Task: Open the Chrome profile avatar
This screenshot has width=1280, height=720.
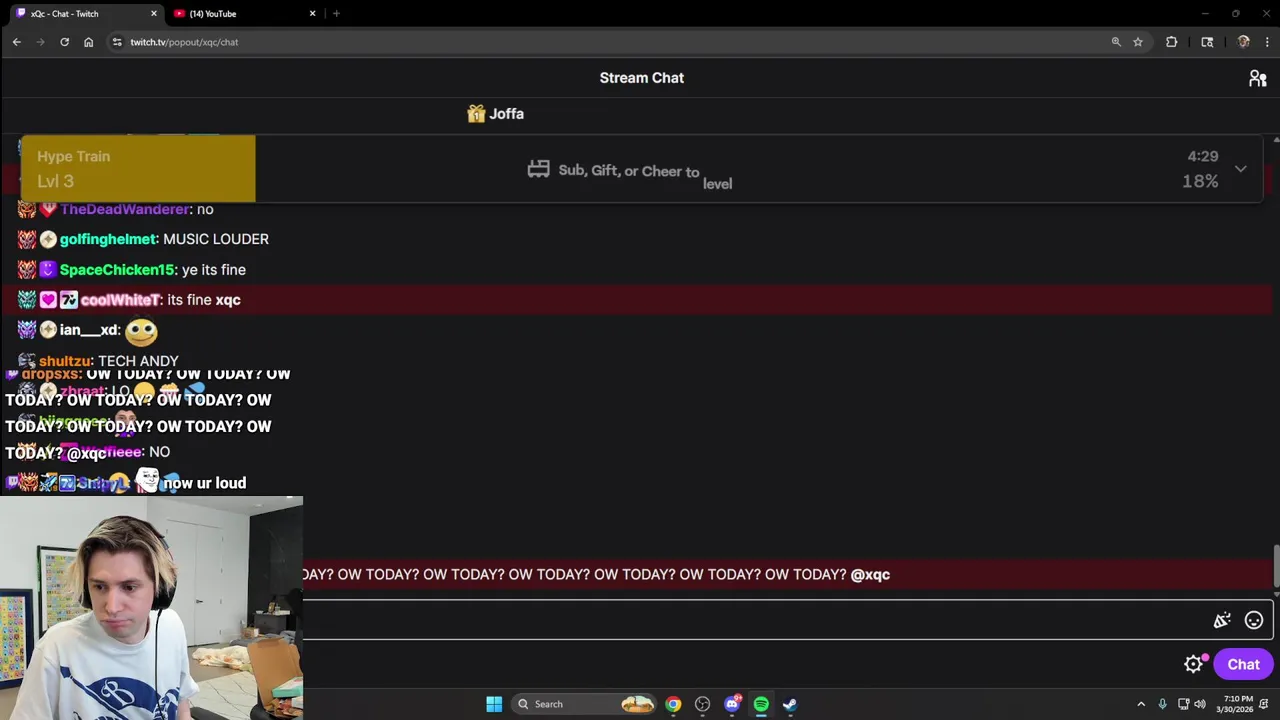Action: click(1243, 42)
